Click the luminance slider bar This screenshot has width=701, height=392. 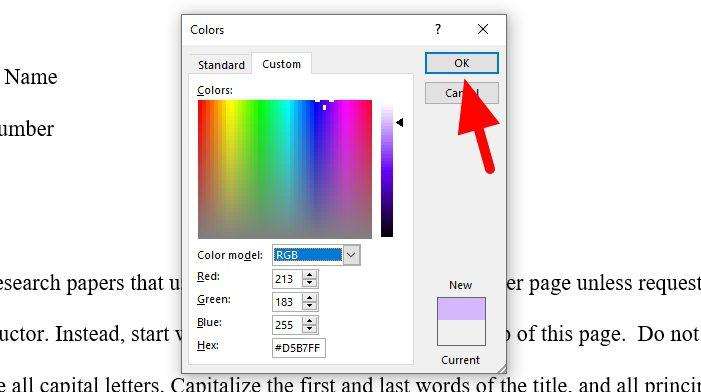(x=387, y=169)
